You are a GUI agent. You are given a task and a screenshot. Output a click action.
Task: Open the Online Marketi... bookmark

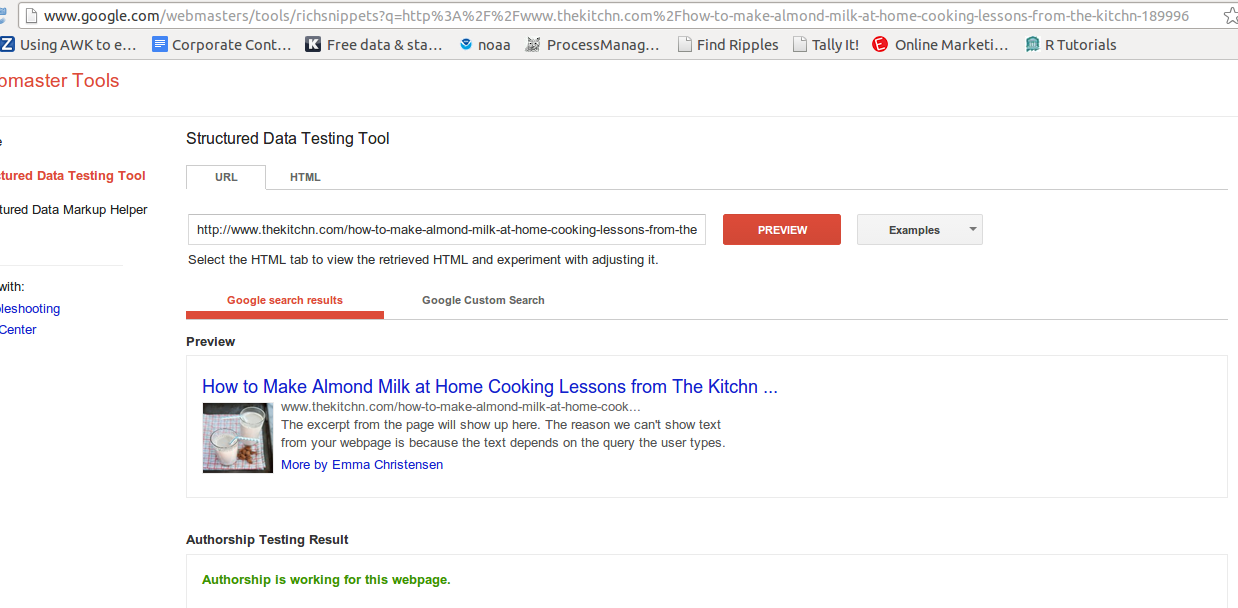click(x=941, y=44)
